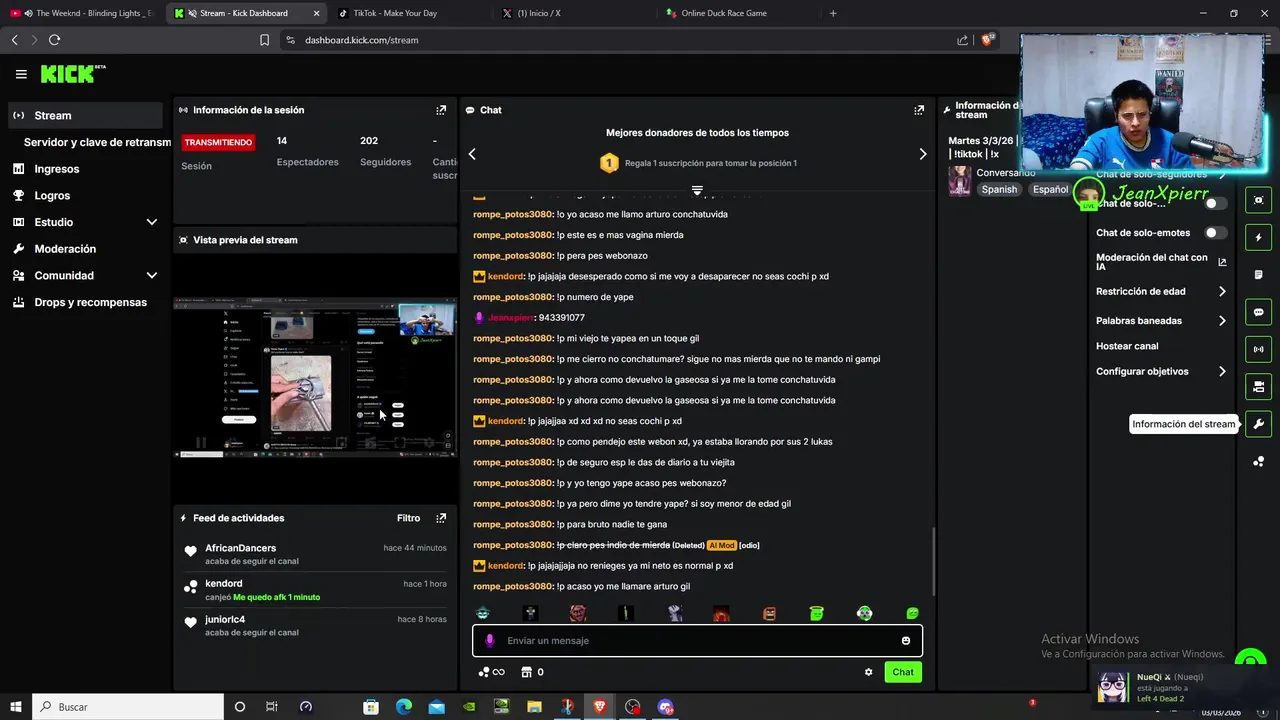Viewport: 1280px width, 720px height.
Task: Click the green Chat send button
Action: pos(903,672)
